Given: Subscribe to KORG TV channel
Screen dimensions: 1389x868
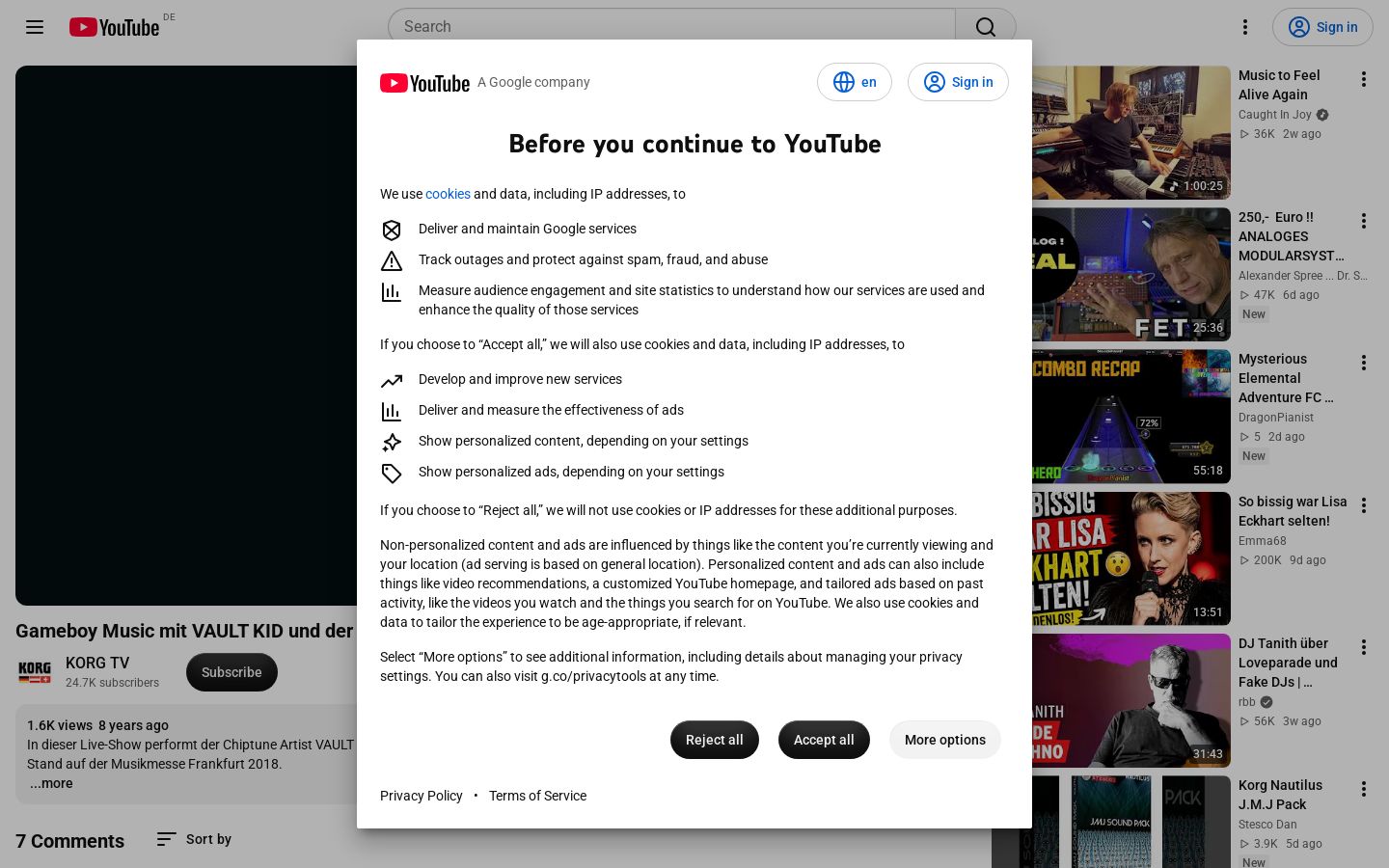Looking at the screenshot, I should (x=231, y=672).
